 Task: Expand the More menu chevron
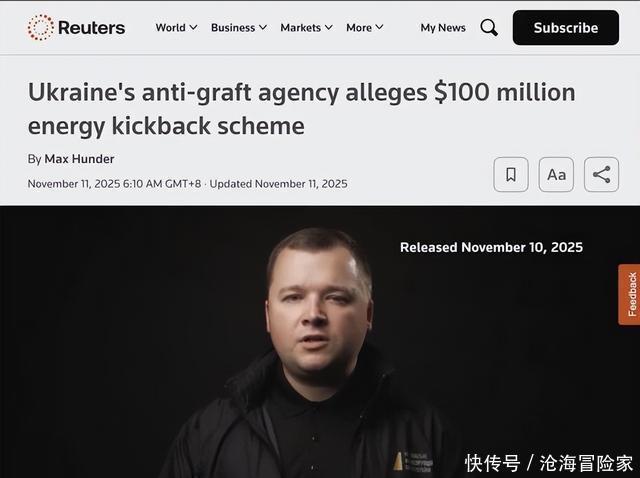[x=379, y=27]
